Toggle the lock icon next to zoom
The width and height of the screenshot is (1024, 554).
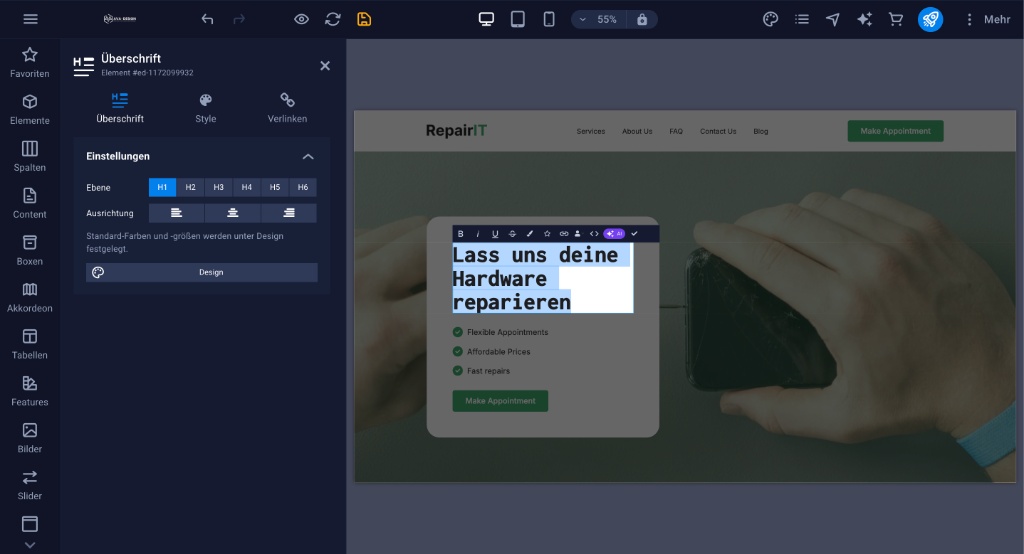tap(642, 20)
